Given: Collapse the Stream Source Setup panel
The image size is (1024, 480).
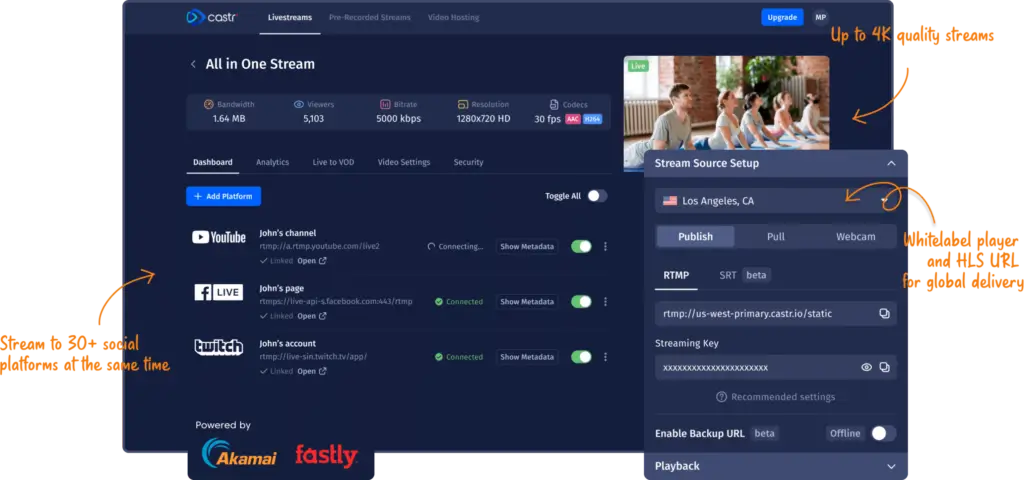Looking at the screenshot, I should pyautogui.click(x=891, y=163).
